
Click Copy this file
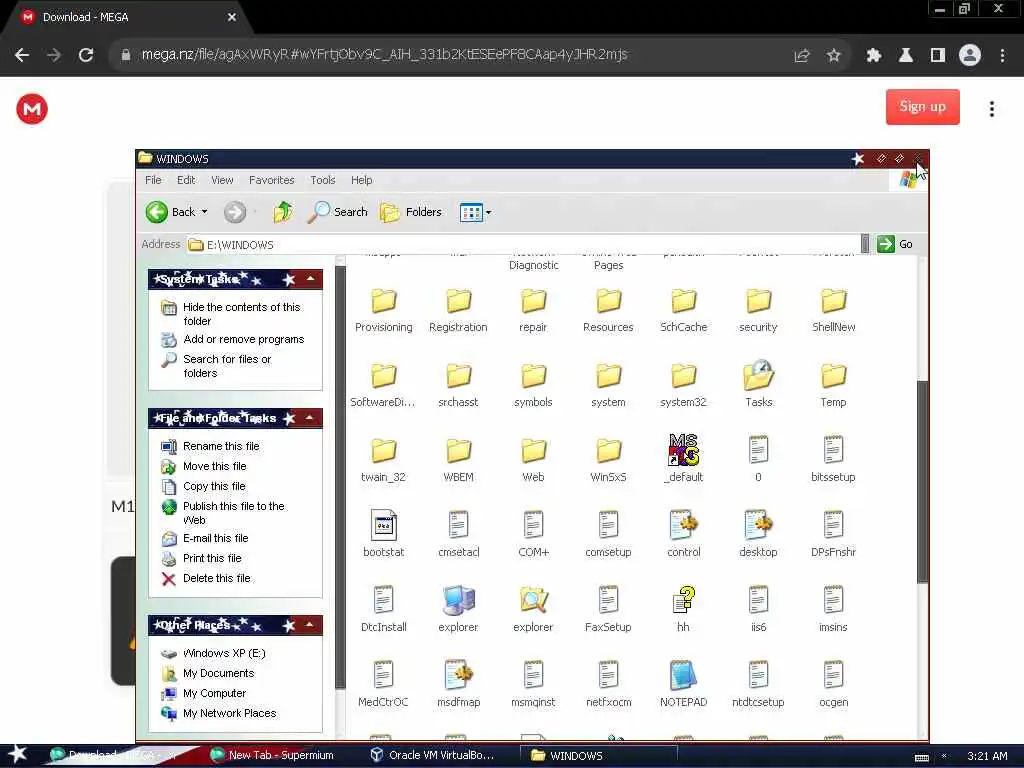click(214, 486)
